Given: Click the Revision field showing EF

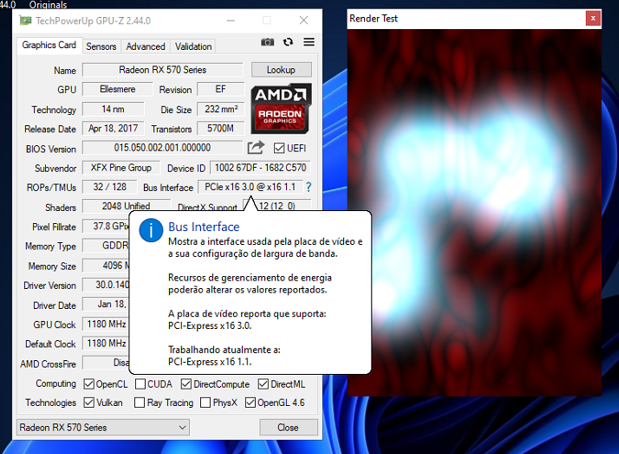Looking at the screenshot, I should (x=221, y=89).
